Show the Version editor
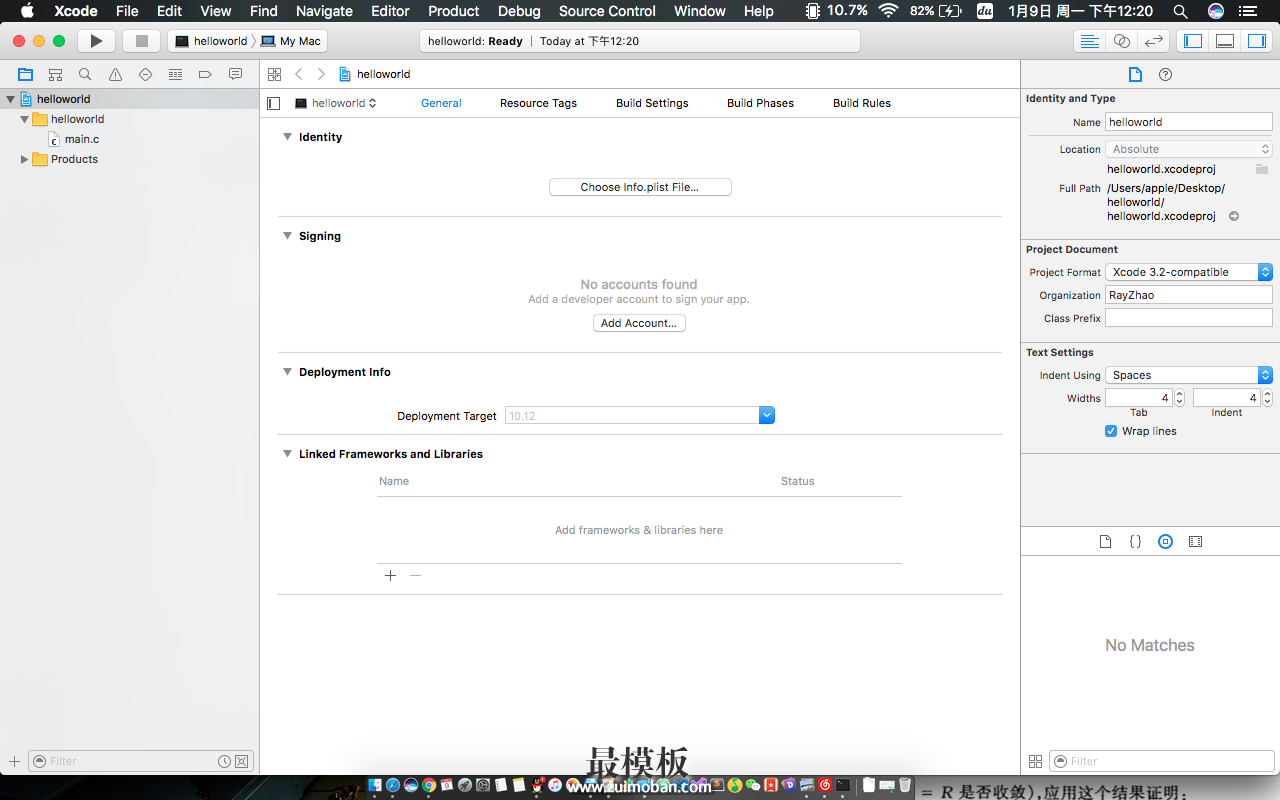The width and height of the screenshot is (1280, 800). click(1154, 41)
